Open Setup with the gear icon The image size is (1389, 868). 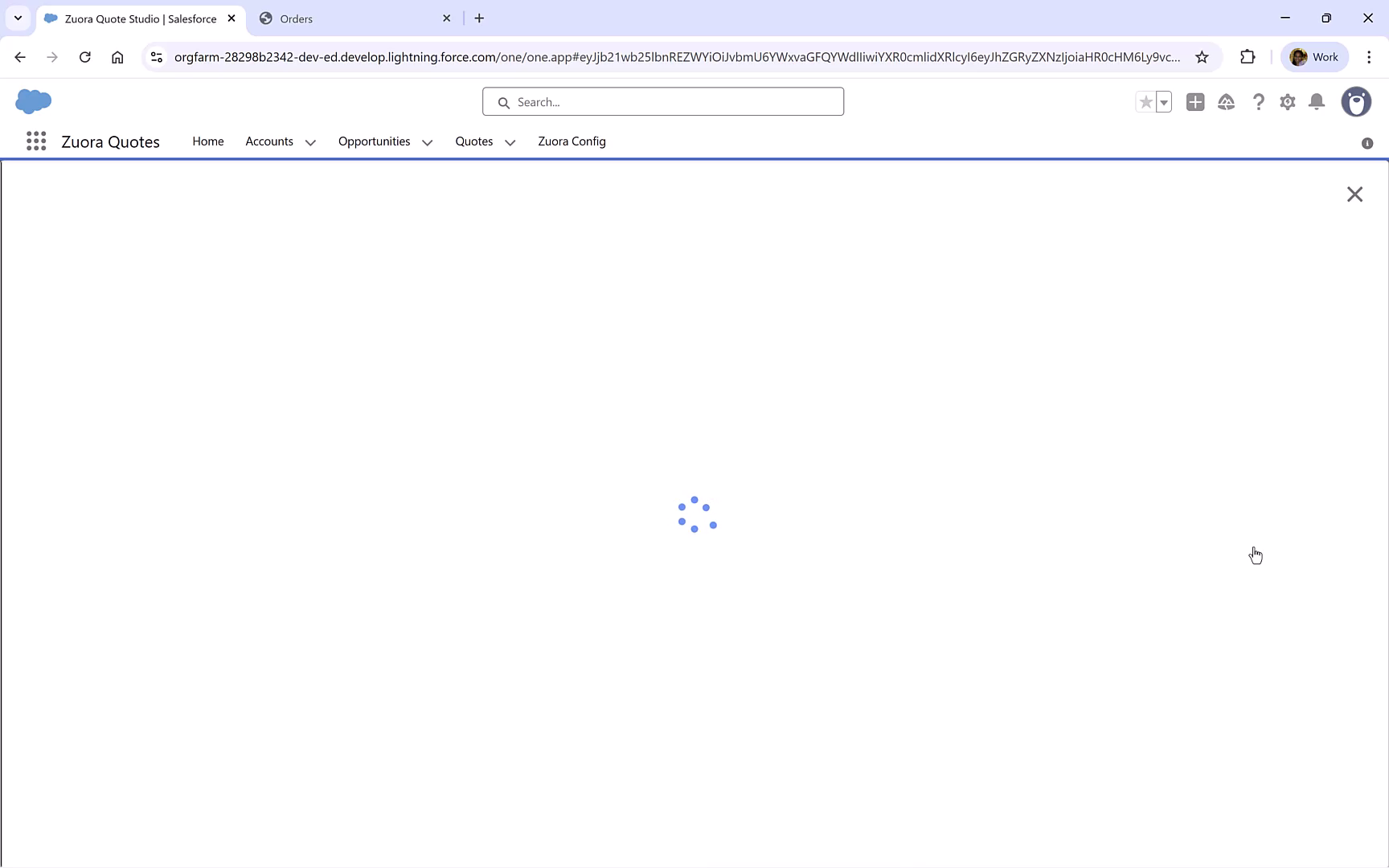[1287, 102]
